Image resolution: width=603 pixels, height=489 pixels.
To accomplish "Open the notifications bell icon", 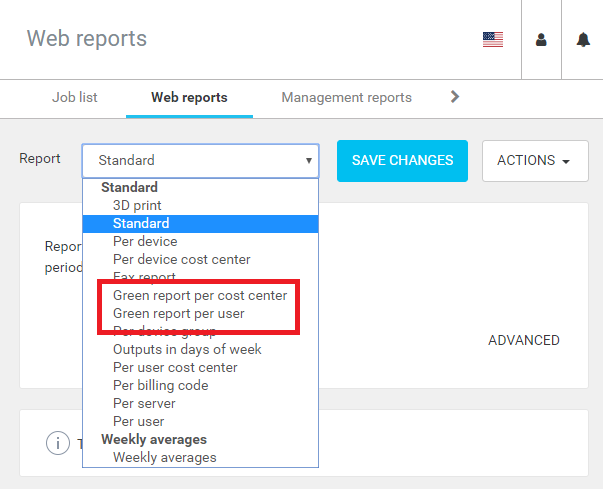I will point(583,40).
